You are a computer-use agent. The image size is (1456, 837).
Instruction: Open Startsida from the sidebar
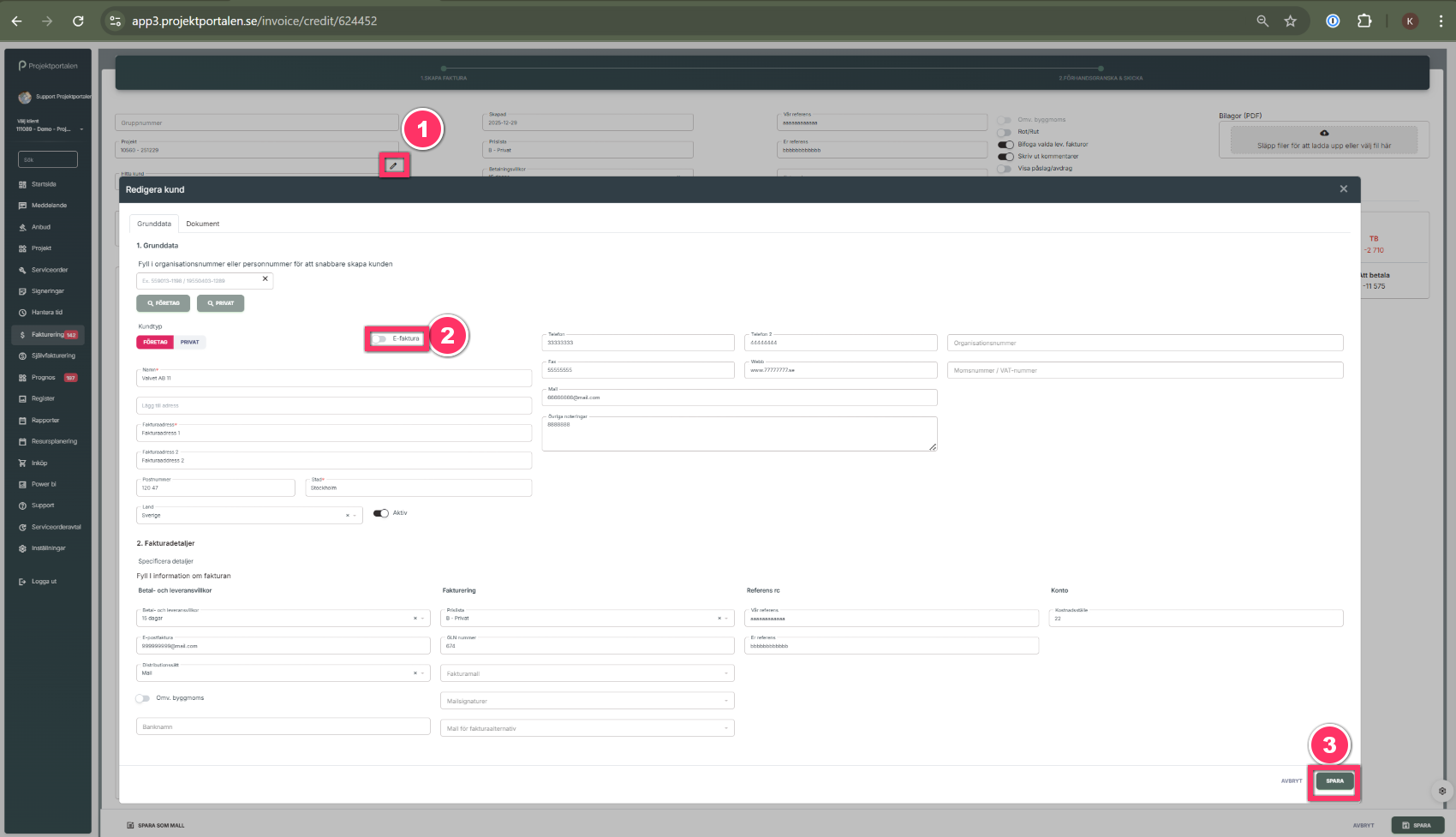coord(44,184)
